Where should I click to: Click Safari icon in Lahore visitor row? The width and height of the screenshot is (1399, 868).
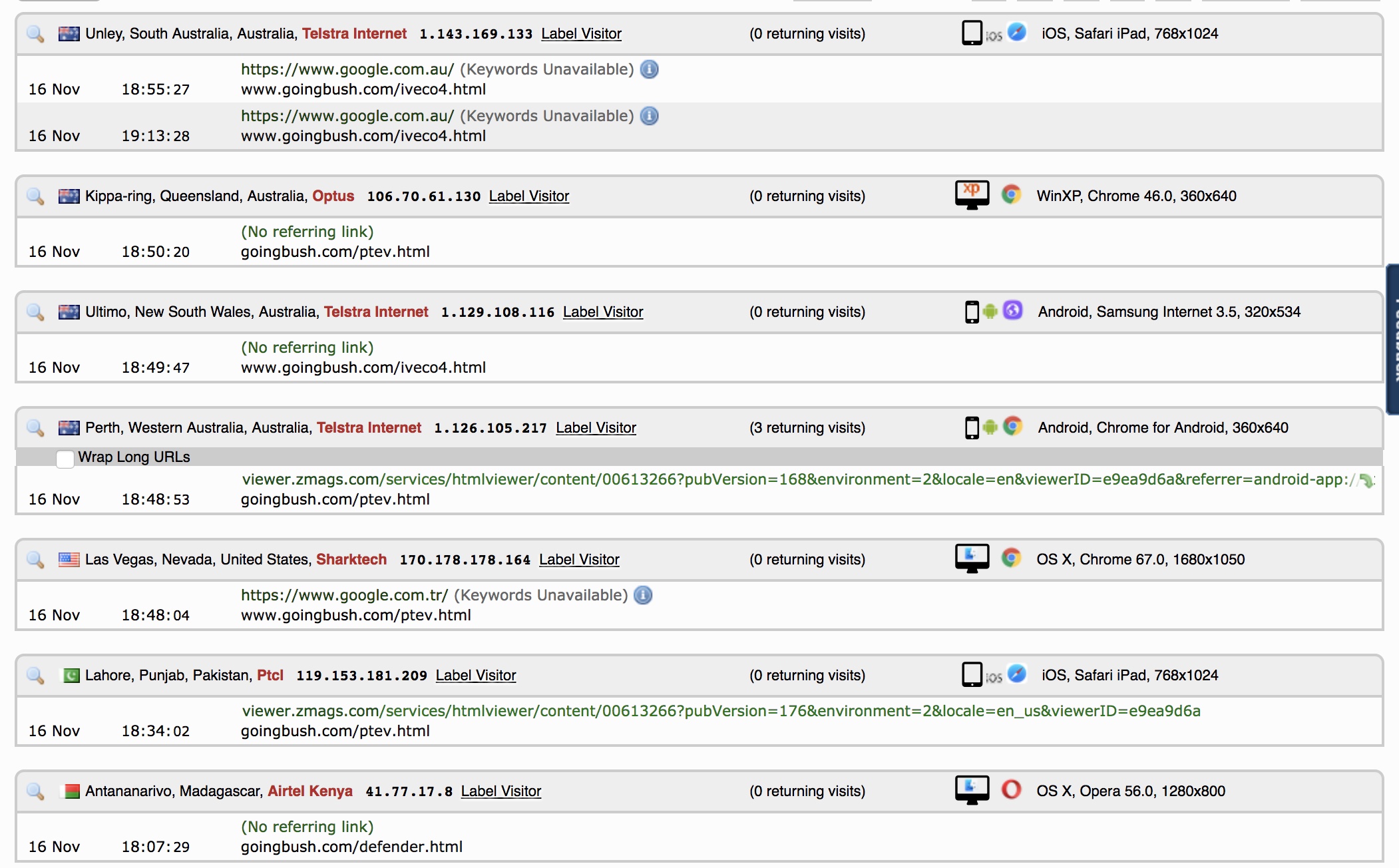point(1016,674)
